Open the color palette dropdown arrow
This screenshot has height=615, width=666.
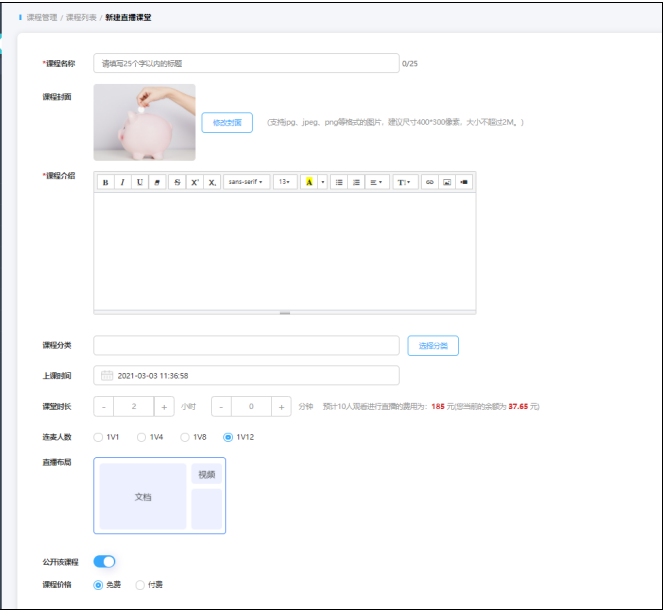pos(323,182)
